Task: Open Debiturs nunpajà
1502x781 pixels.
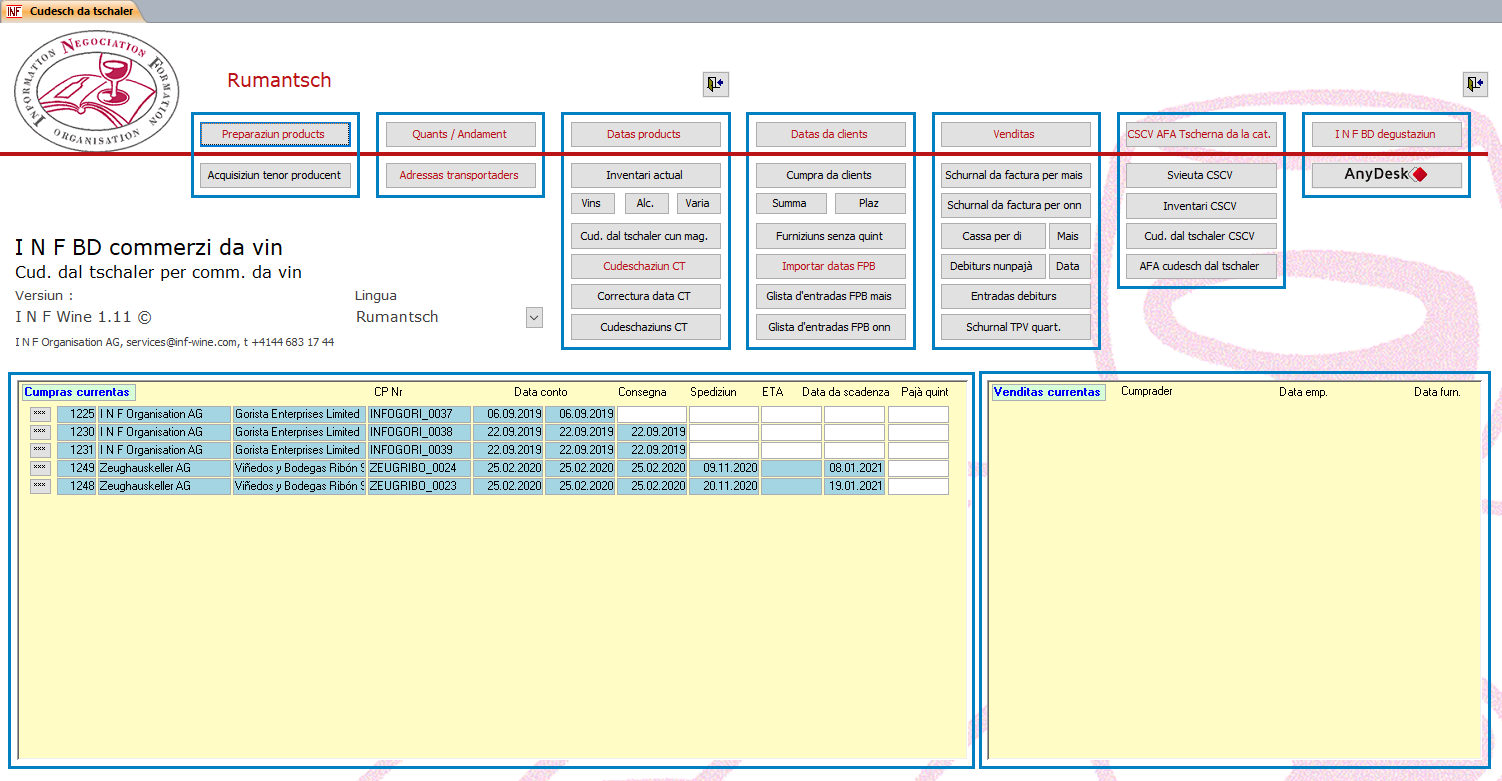Action: click(x=993, y=267)
